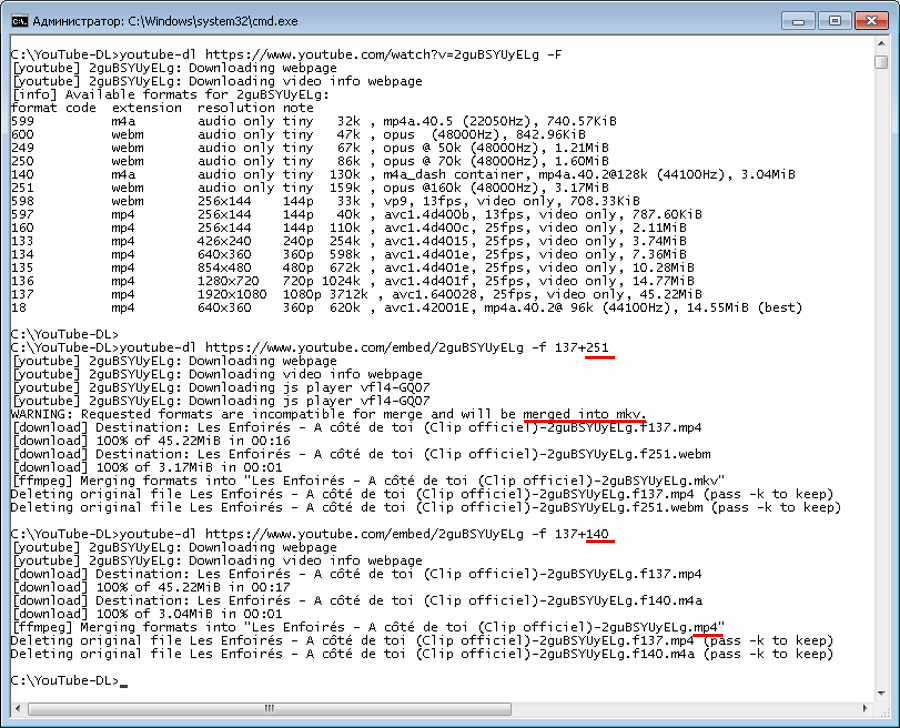This screenshot has height=728, width=900.
Task: Click the underlined 137+140 format argument
Action: tap(581, 534)
